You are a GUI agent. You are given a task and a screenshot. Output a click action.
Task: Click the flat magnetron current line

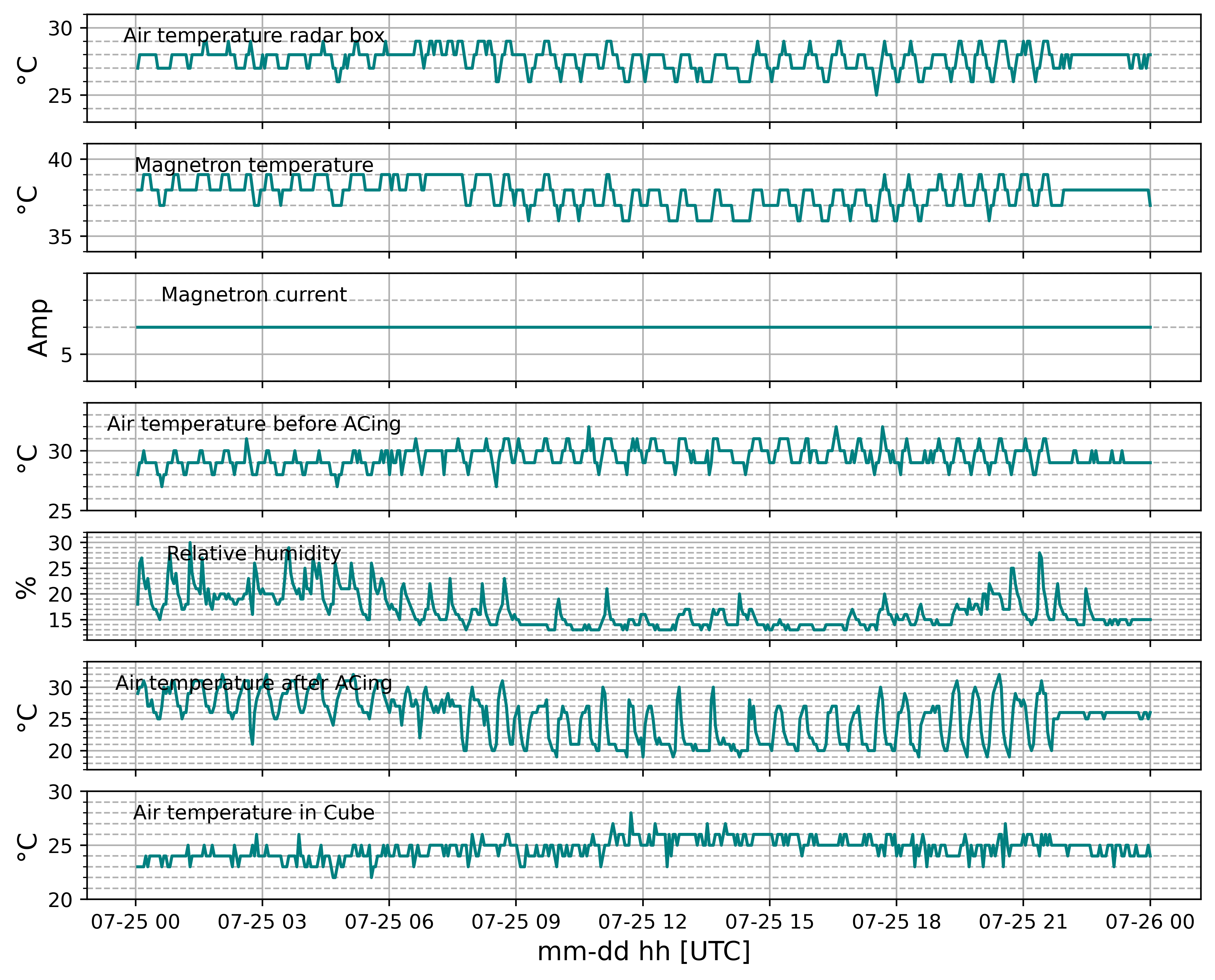643,328
